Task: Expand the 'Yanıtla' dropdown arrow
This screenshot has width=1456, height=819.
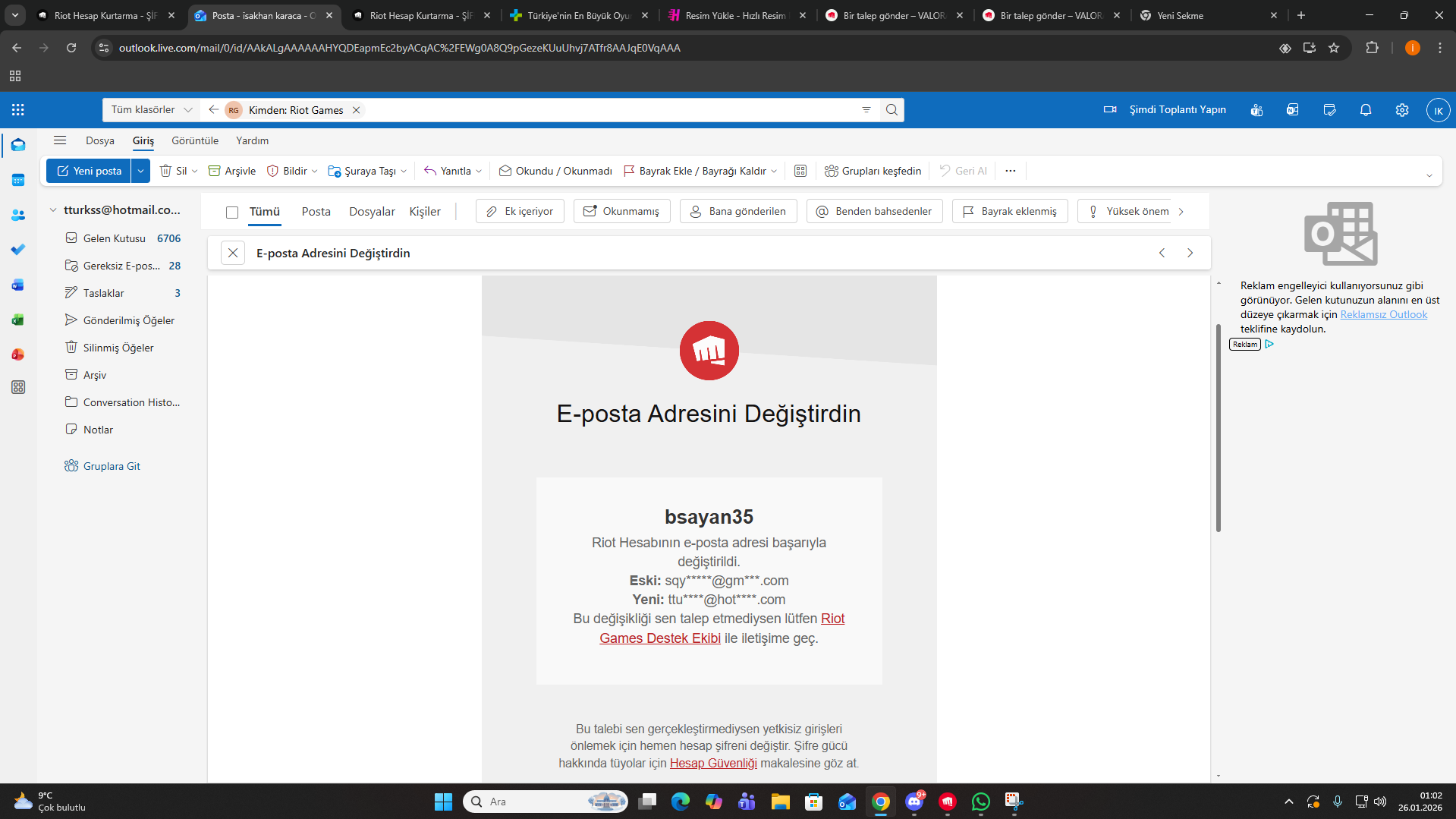Action: point(479,171)
